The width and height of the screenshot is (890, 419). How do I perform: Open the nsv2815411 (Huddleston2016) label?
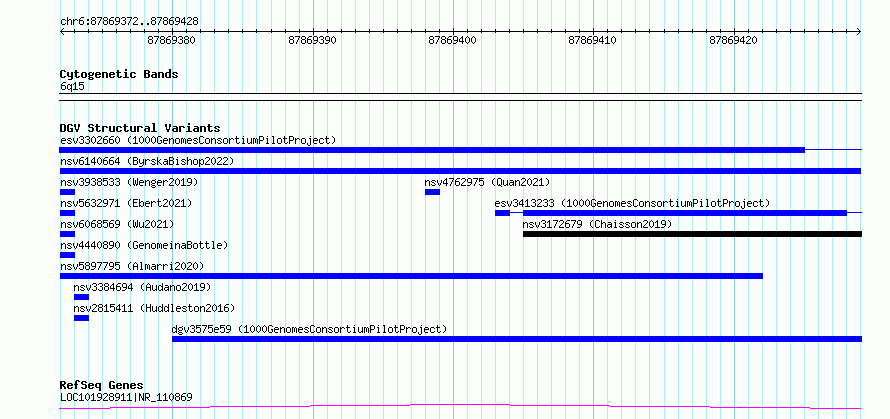[x=154, y=308]
